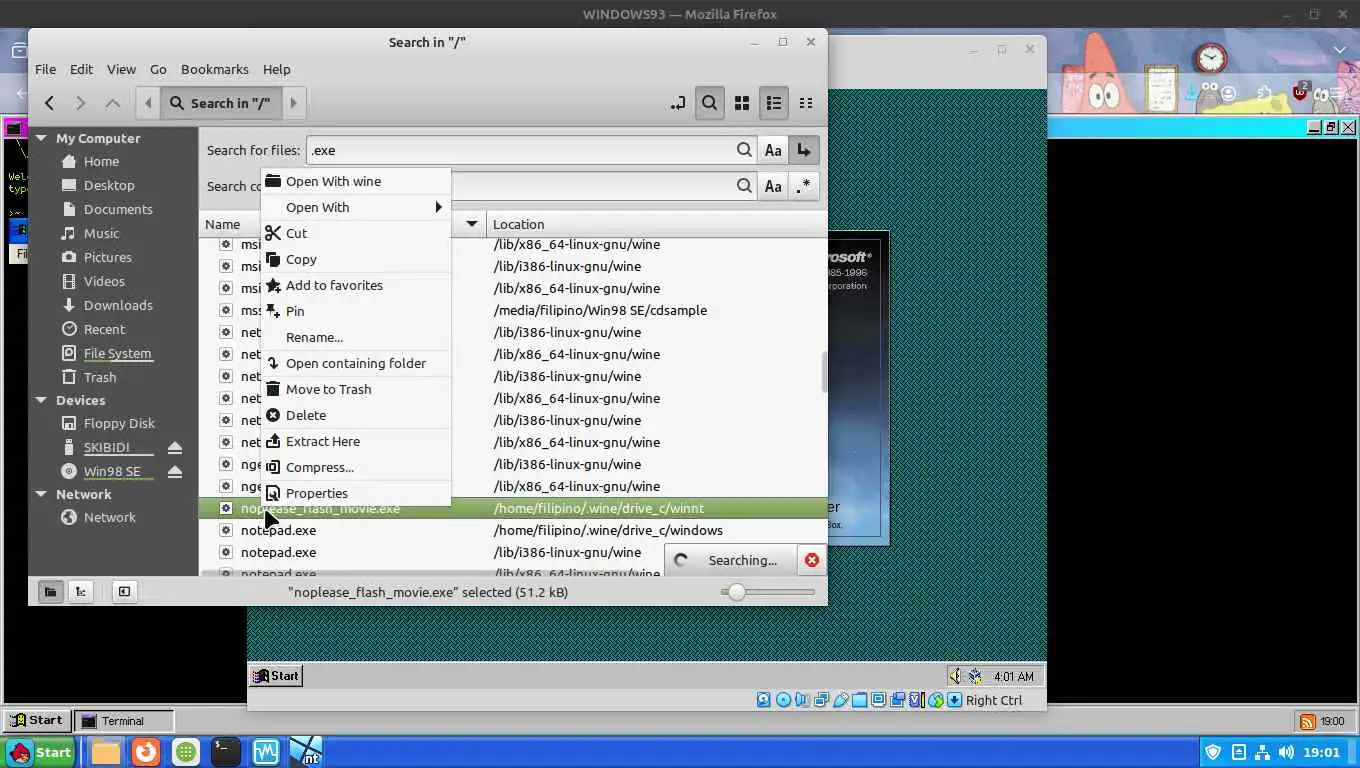This screenshot has height=768, width=1360.
Task: Click the Search in "/" path button
Action: pos(220,103)
